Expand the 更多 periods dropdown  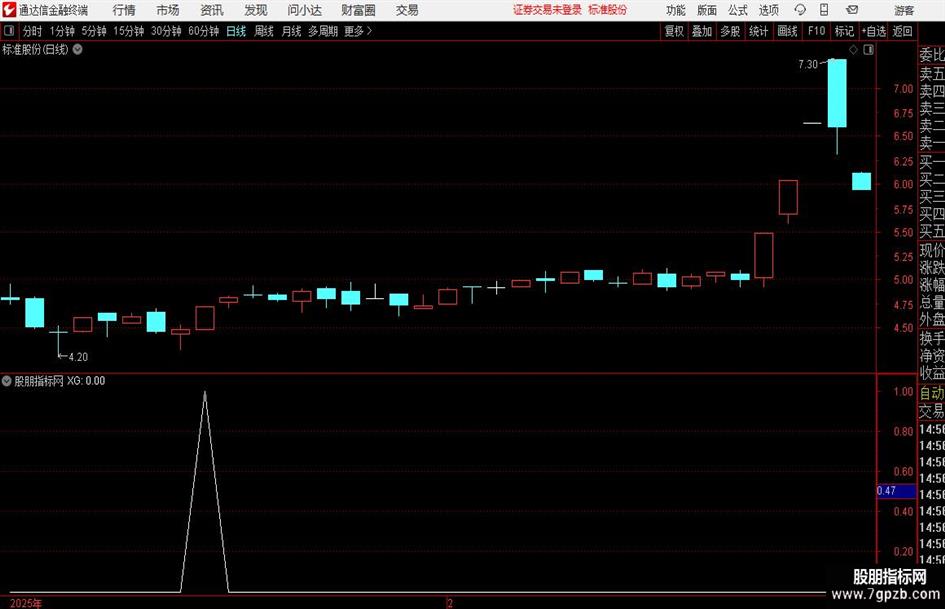click(358, 31)
